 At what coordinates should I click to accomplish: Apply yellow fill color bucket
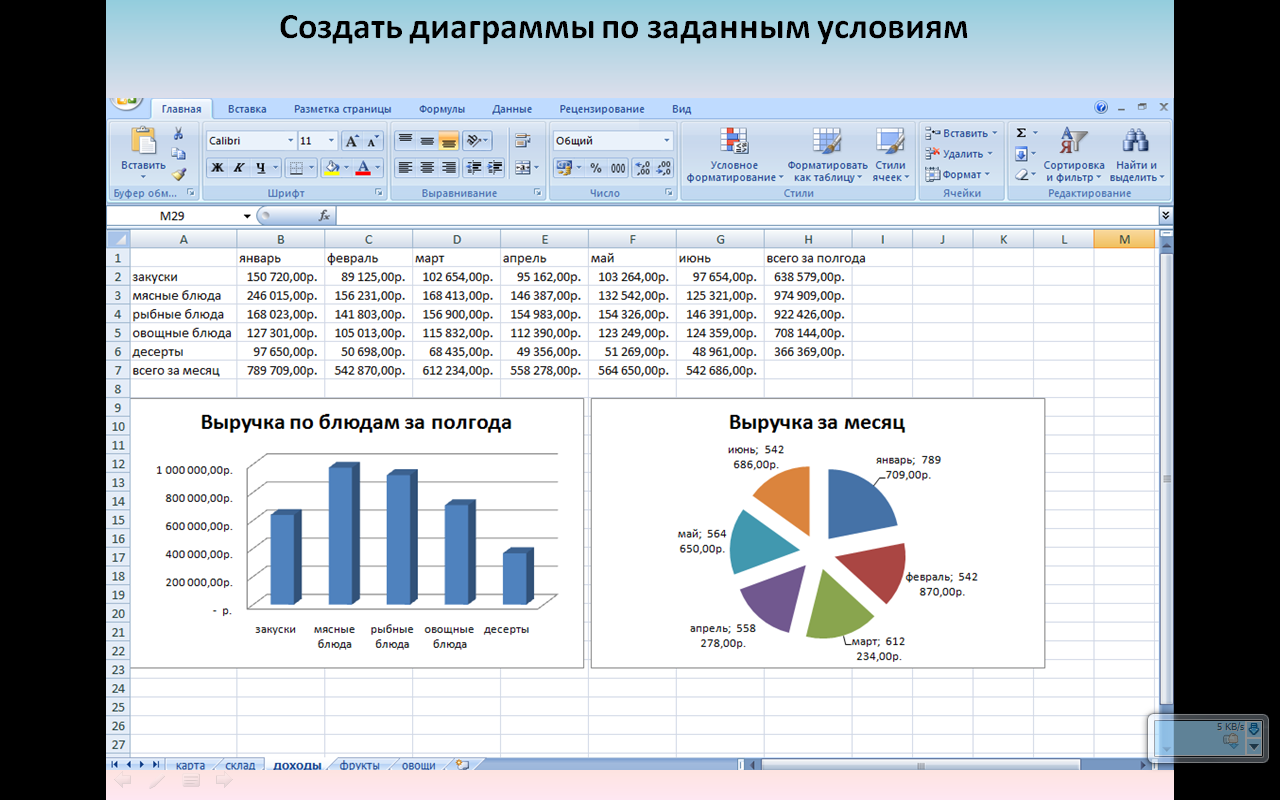click(331, 168)
